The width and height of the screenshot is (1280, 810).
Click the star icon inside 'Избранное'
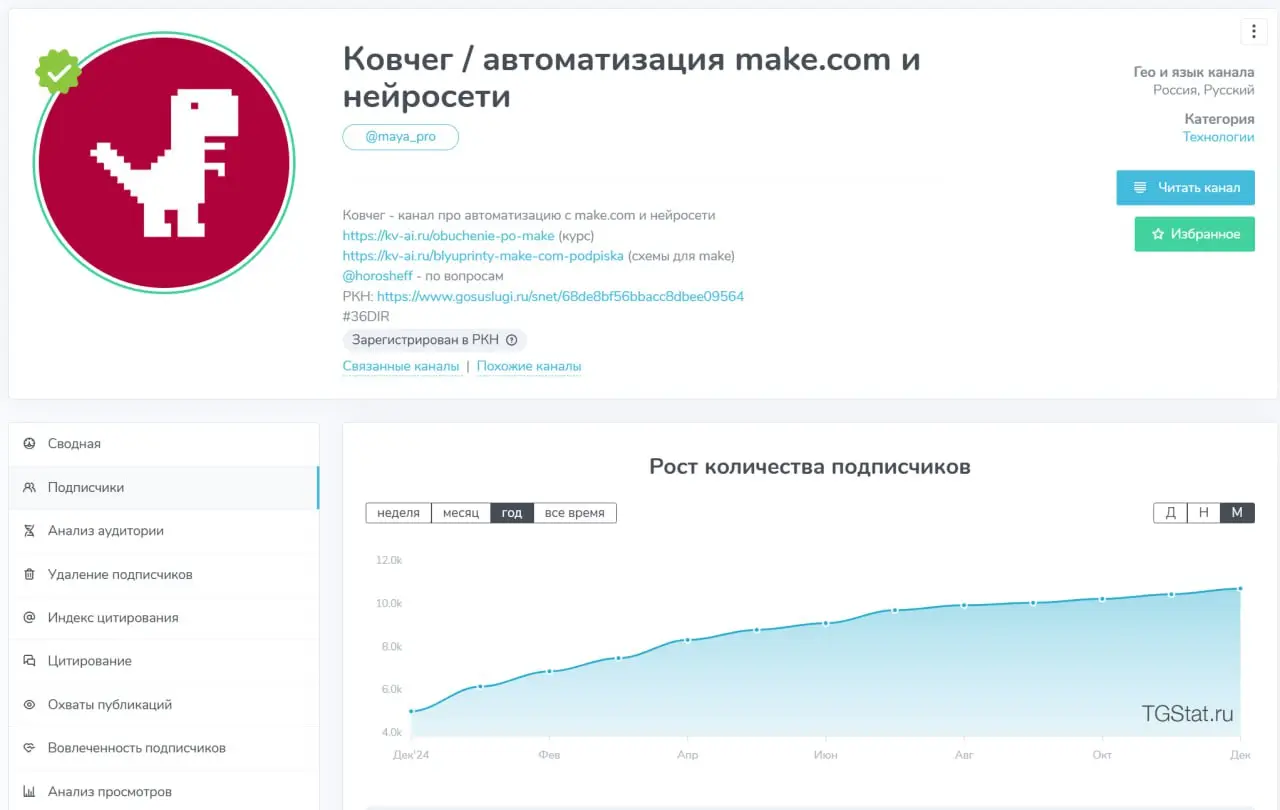point(1158,234)
